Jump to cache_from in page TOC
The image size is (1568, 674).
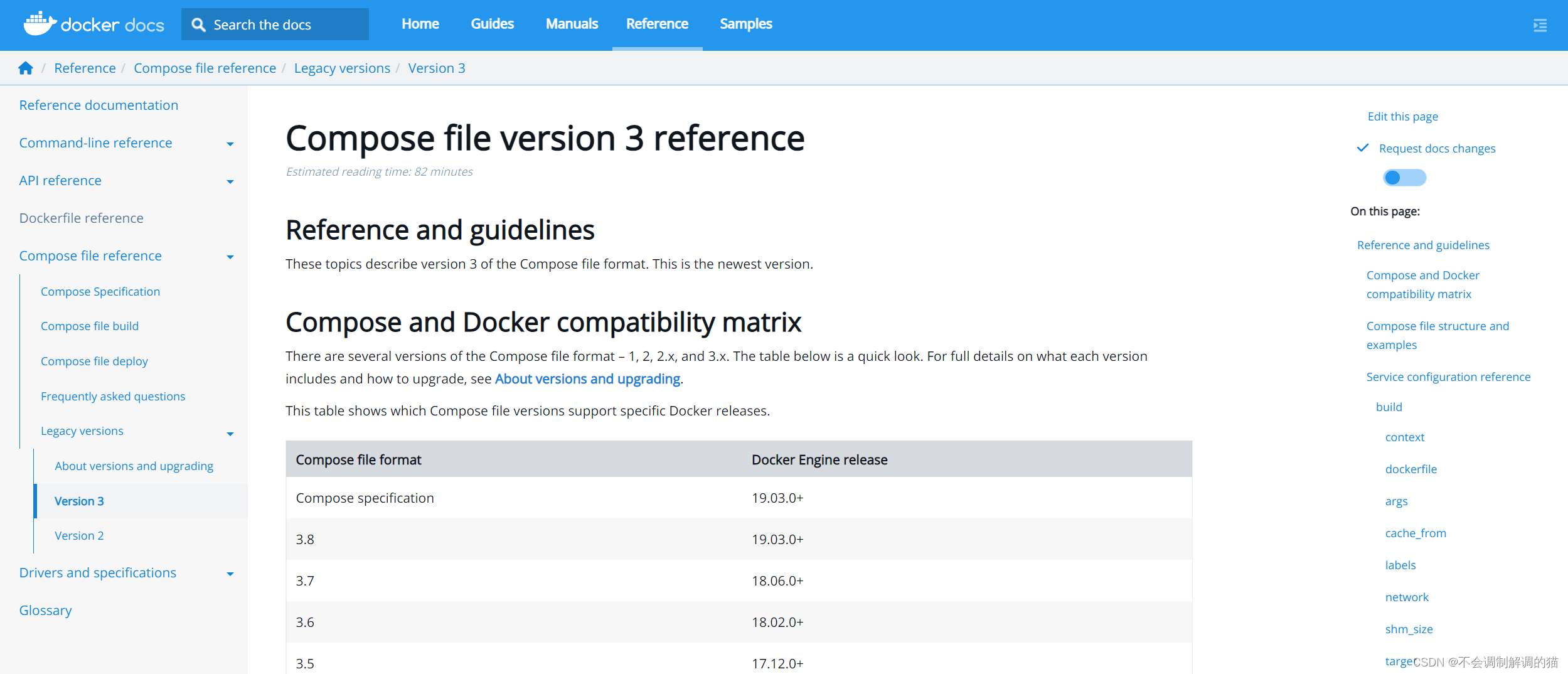[1416, 533]
